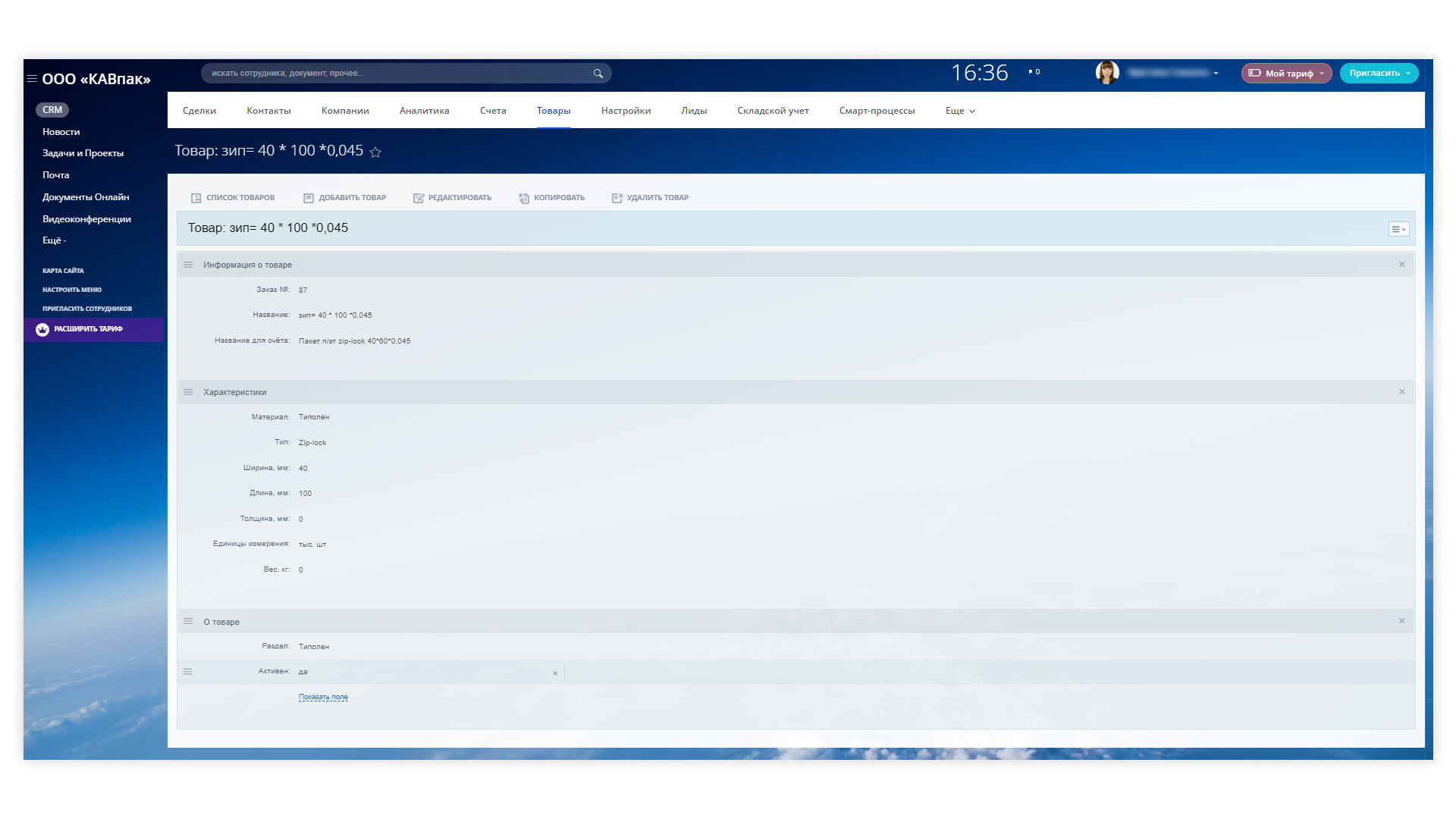Open the Складской учет tab

tap(773, 111)
